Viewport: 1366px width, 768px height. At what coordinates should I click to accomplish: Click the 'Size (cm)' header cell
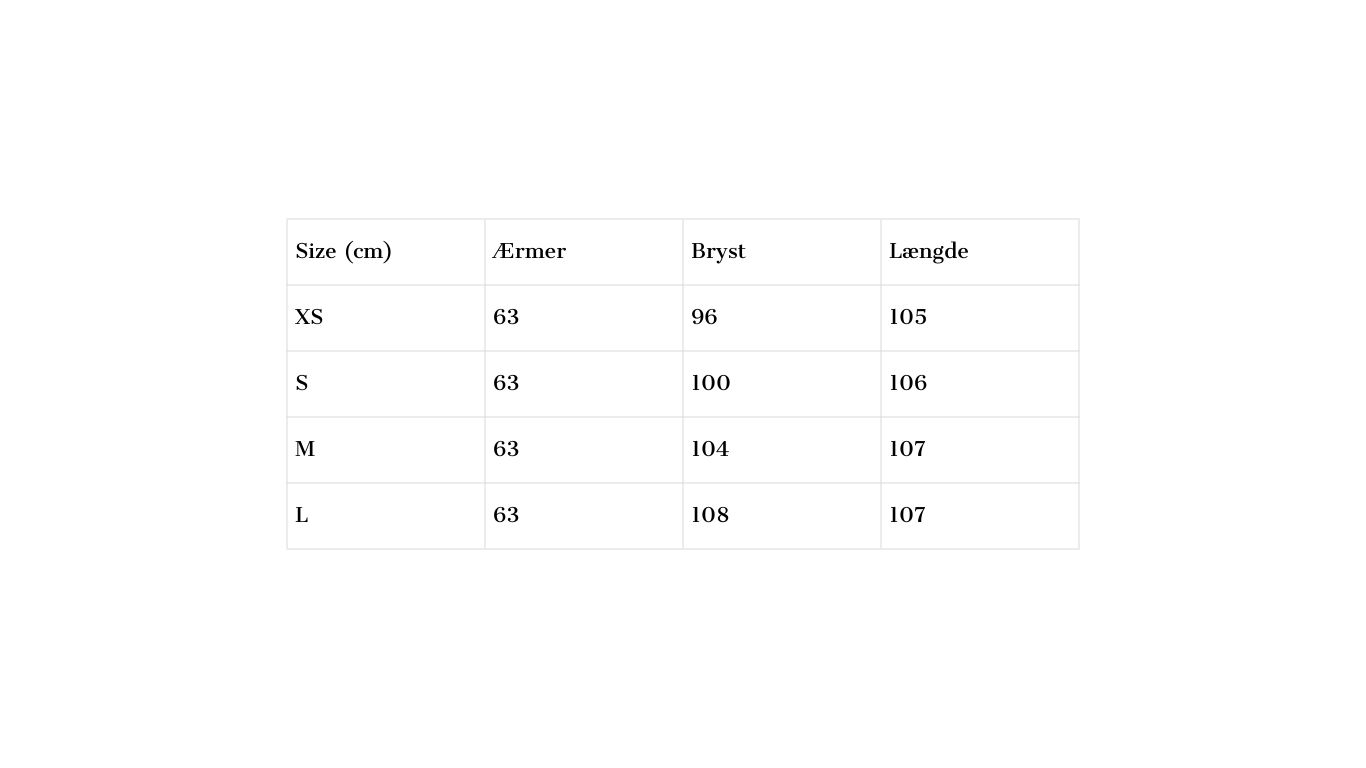click(343, 252)
